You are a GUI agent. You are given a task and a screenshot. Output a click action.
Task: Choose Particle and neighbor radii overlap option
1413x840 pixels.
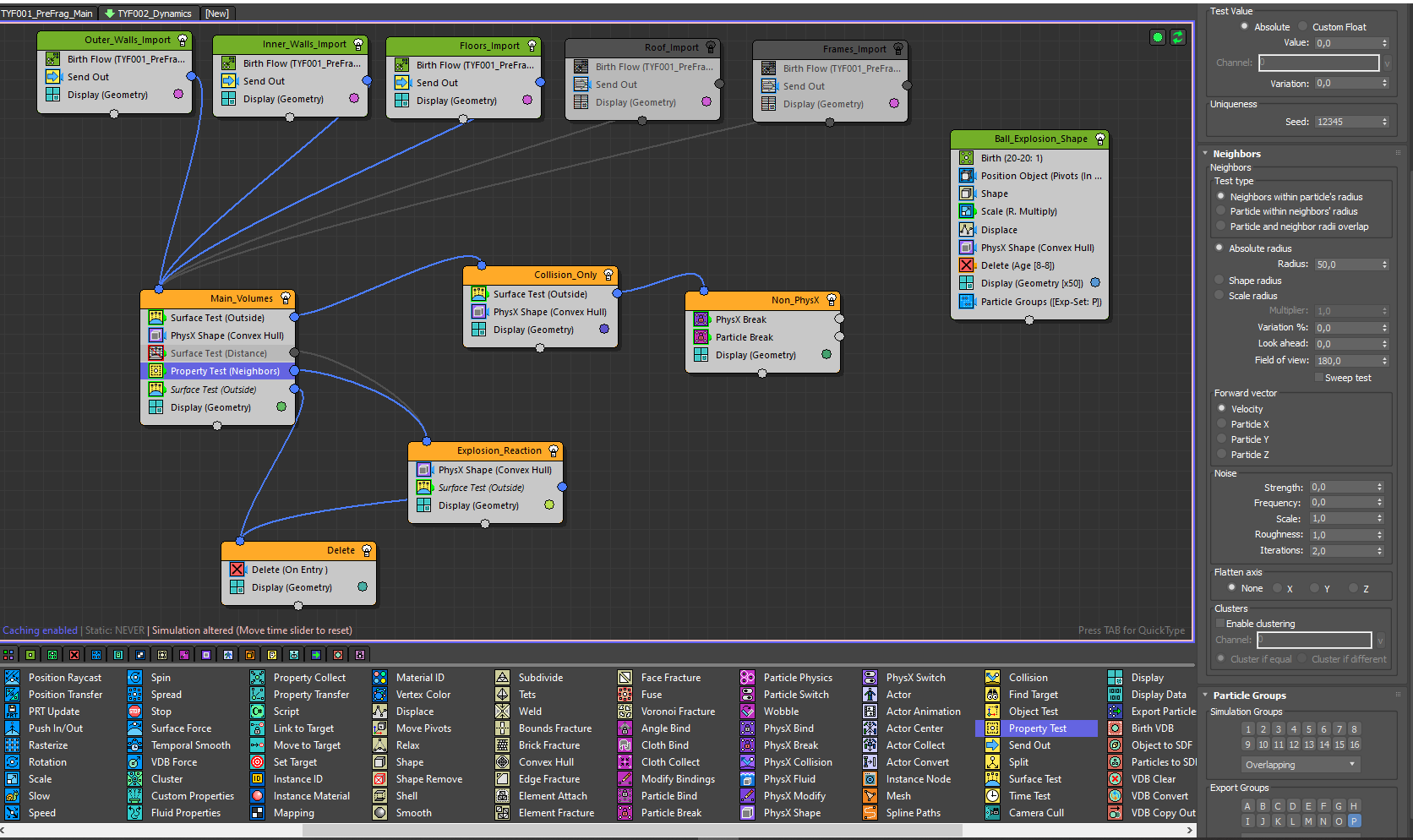pos(1220,226)
